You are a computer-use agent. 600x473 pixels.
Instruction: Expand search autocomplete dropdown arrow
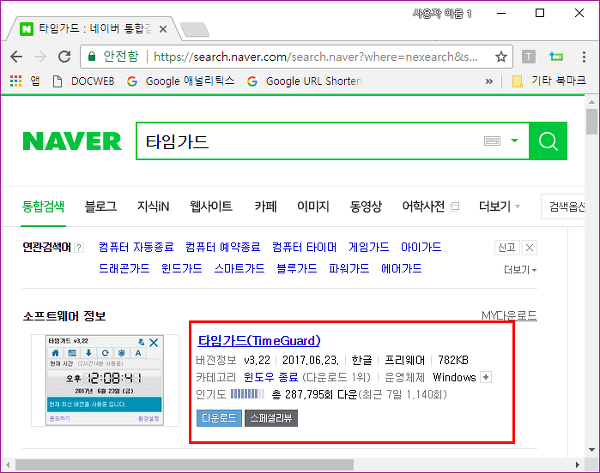point(515,140)
